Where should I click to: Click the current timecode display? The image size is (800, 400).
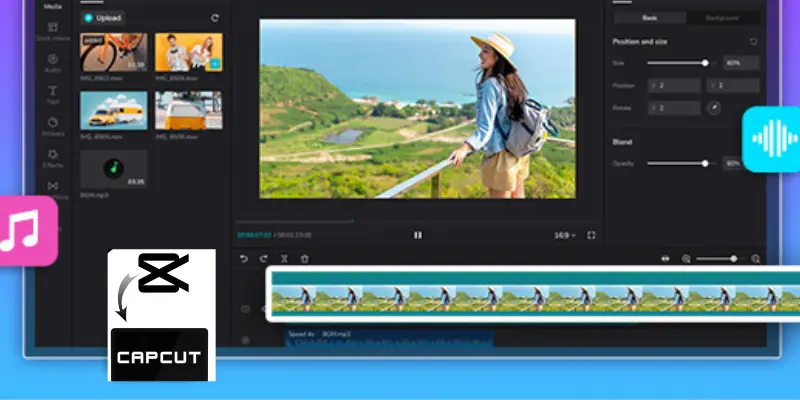click(254, 235)
